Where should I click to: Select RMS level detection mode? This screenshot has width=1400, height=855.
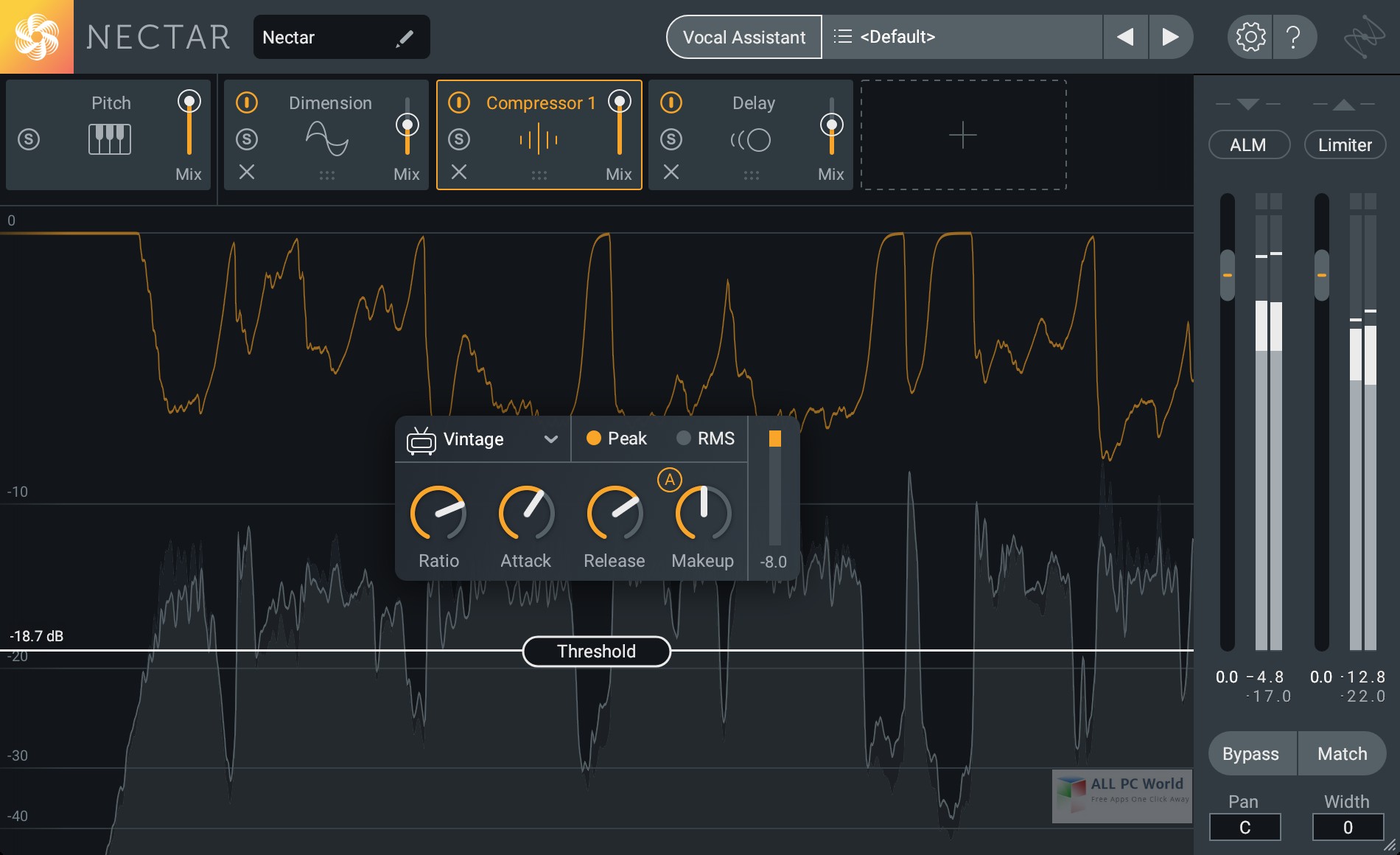coord(705,439)
